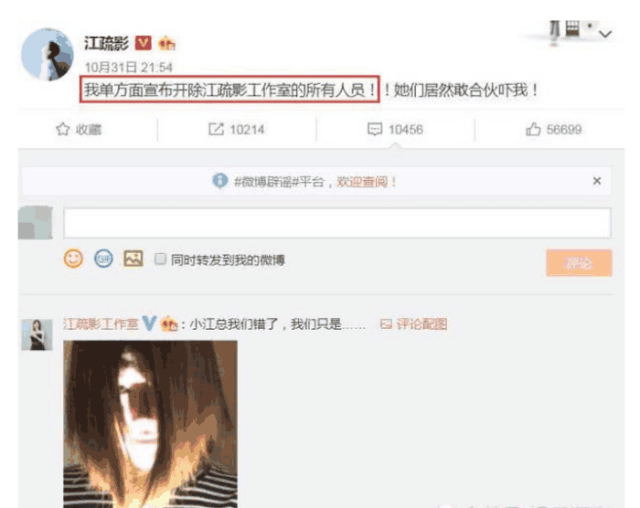Open the emoji smiley picker
The width and height of the screenshot is (640, 508).
73,259
